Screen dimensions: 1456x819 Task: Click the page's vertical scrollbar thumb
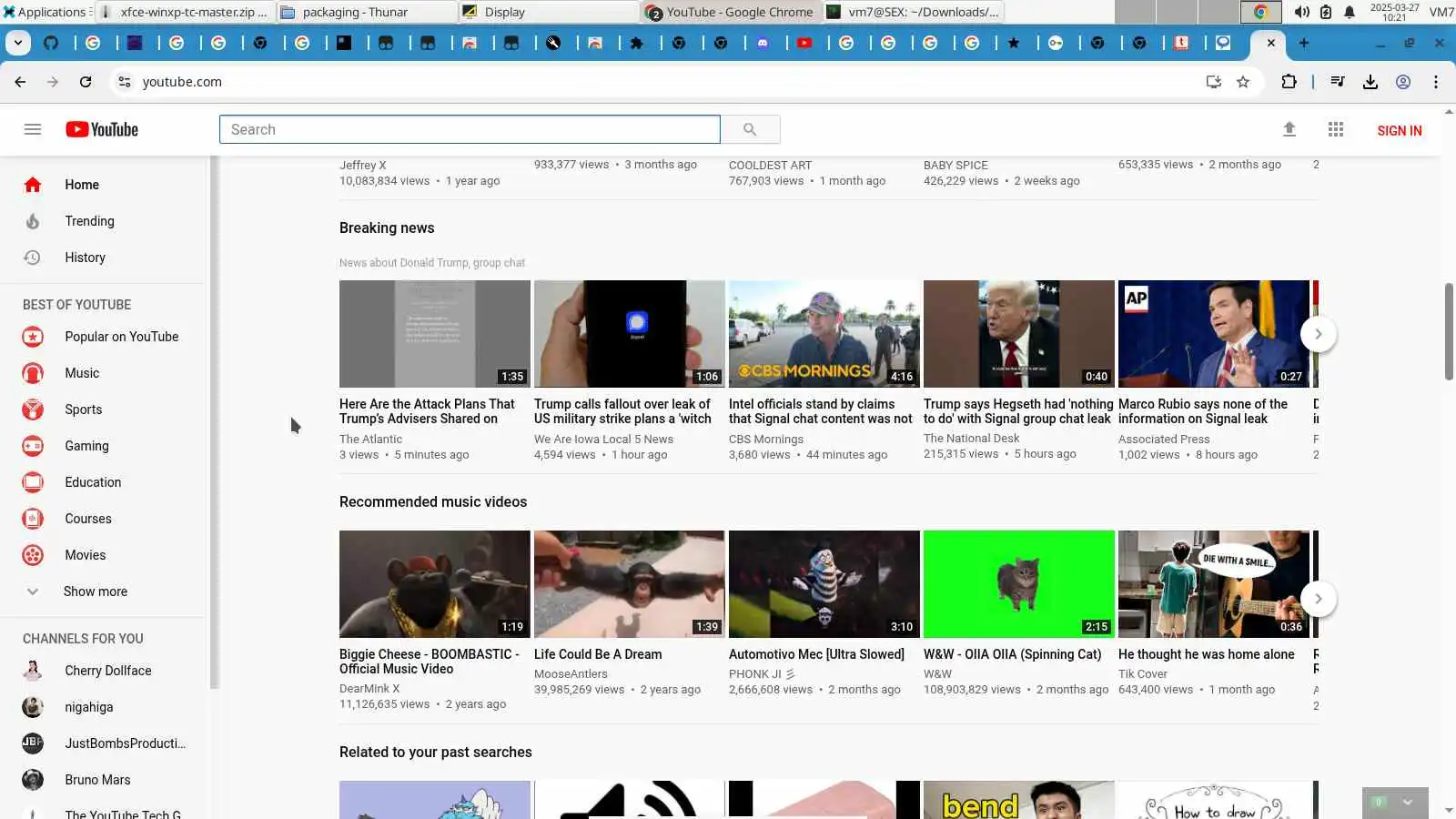coord(1449,332)
